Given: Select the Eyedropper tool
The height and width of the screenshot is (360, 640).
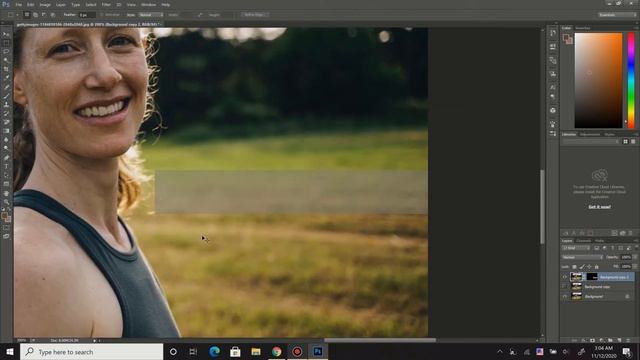Looking at the screenshot, I should [x=6, y=78].
